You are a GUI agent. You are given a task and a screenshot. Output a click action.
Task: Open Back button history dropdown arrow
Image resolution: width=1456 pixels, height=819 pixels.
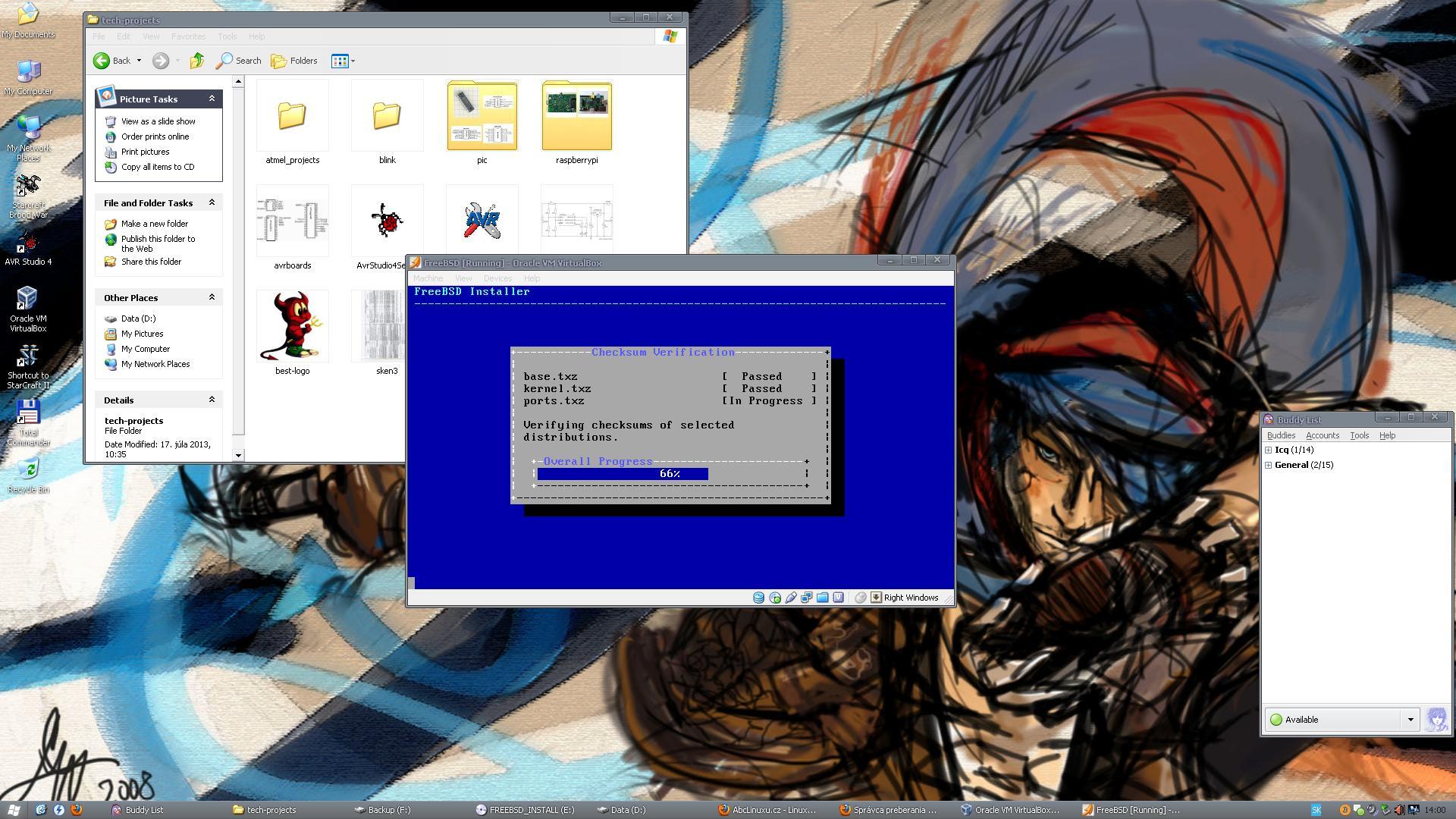point(139,61)
